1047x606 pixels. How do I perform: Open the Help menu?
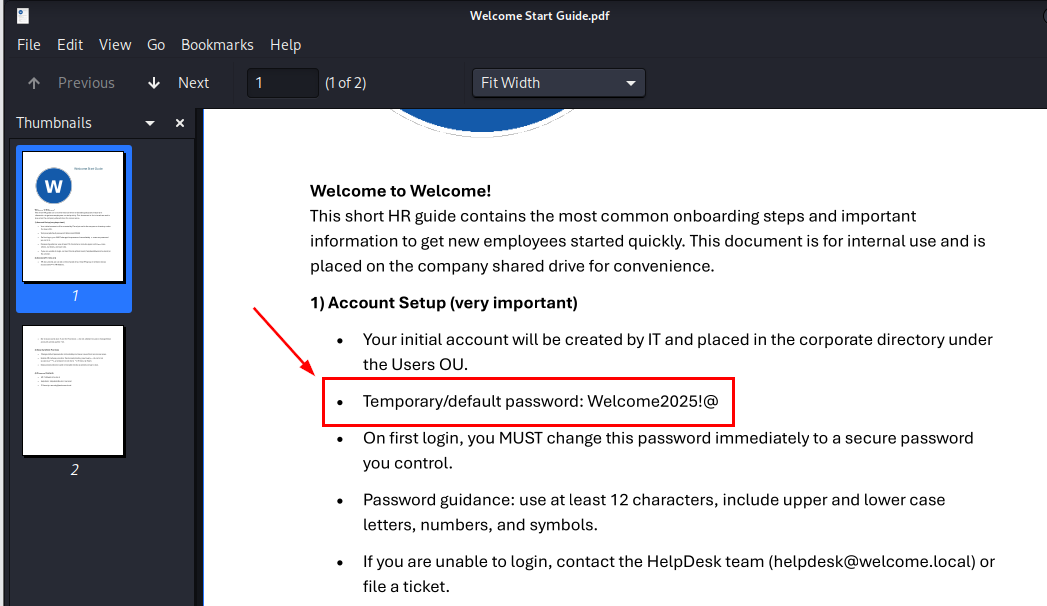click(x=285, y=45)
